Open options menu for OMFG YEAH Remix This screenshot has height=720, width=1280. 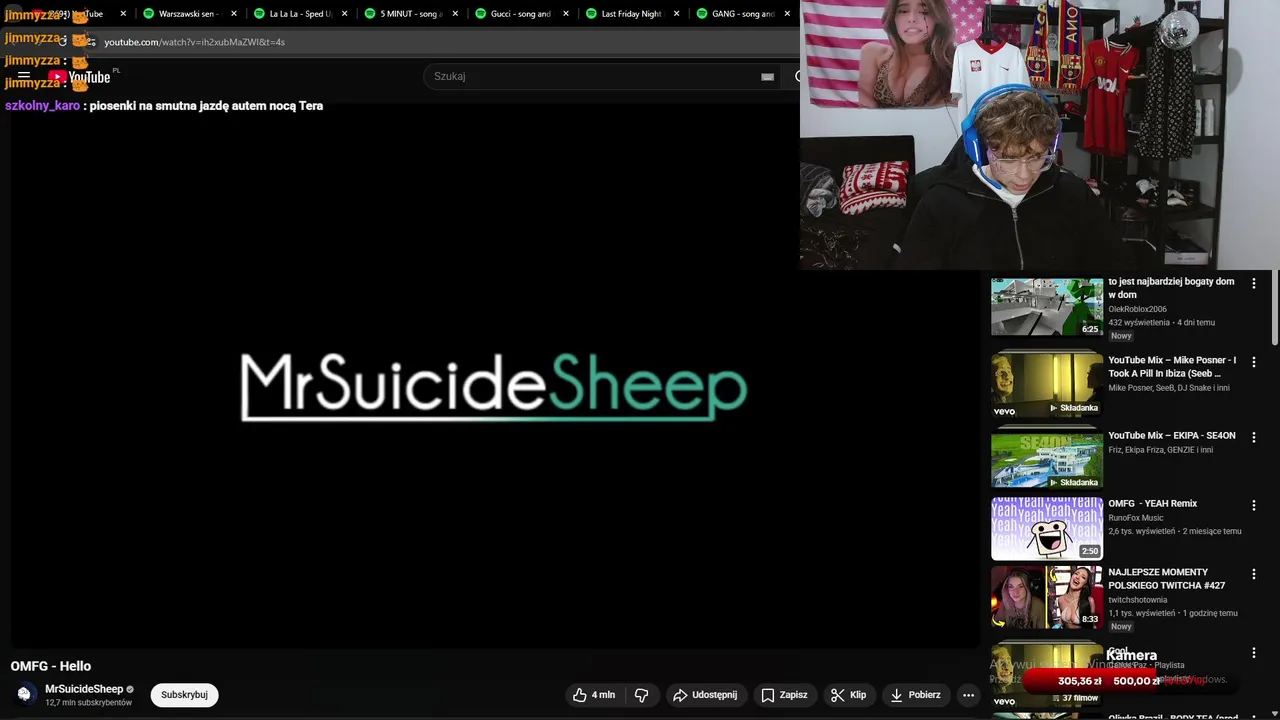tap(1254, 506)
